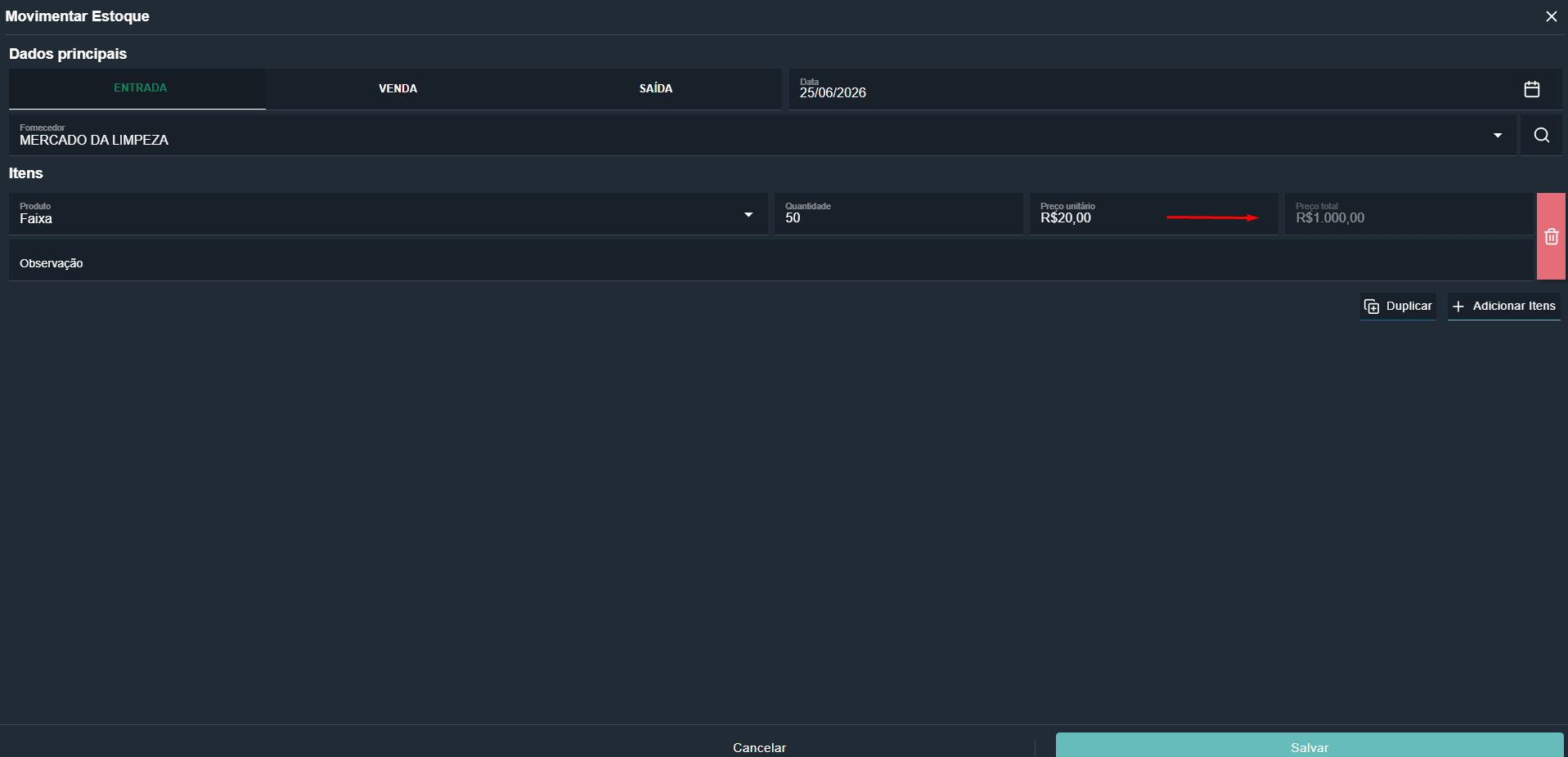Click the Preço total field R$1.000,00

coord(1409,214)
